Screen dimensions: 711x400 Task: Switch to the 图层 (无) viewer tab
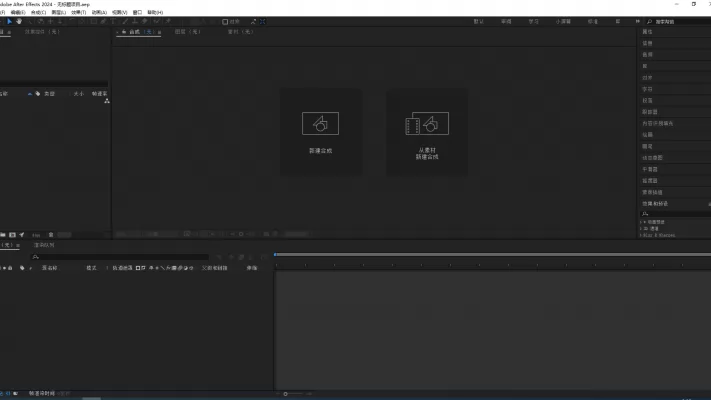point(188,32)
